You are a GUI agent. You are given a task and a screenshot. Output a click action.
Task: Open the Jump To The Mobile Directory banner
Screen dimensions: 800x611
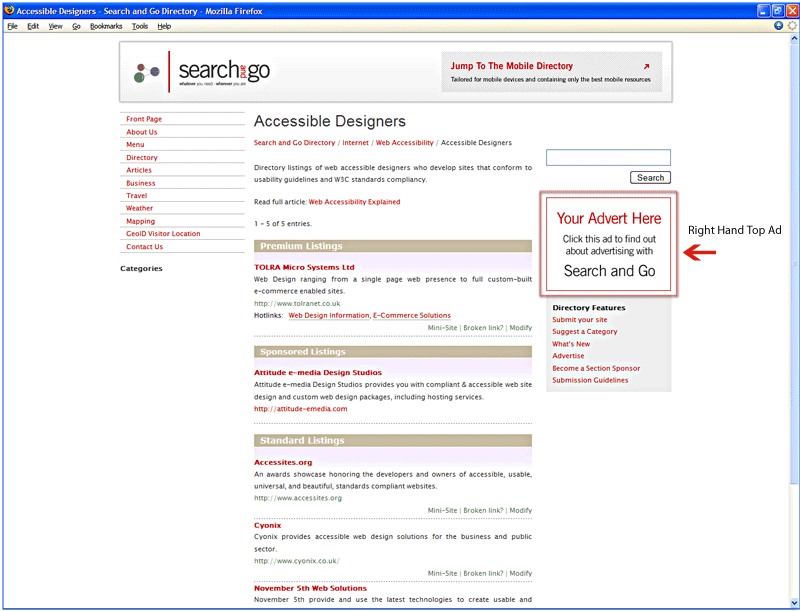[552, 72]
